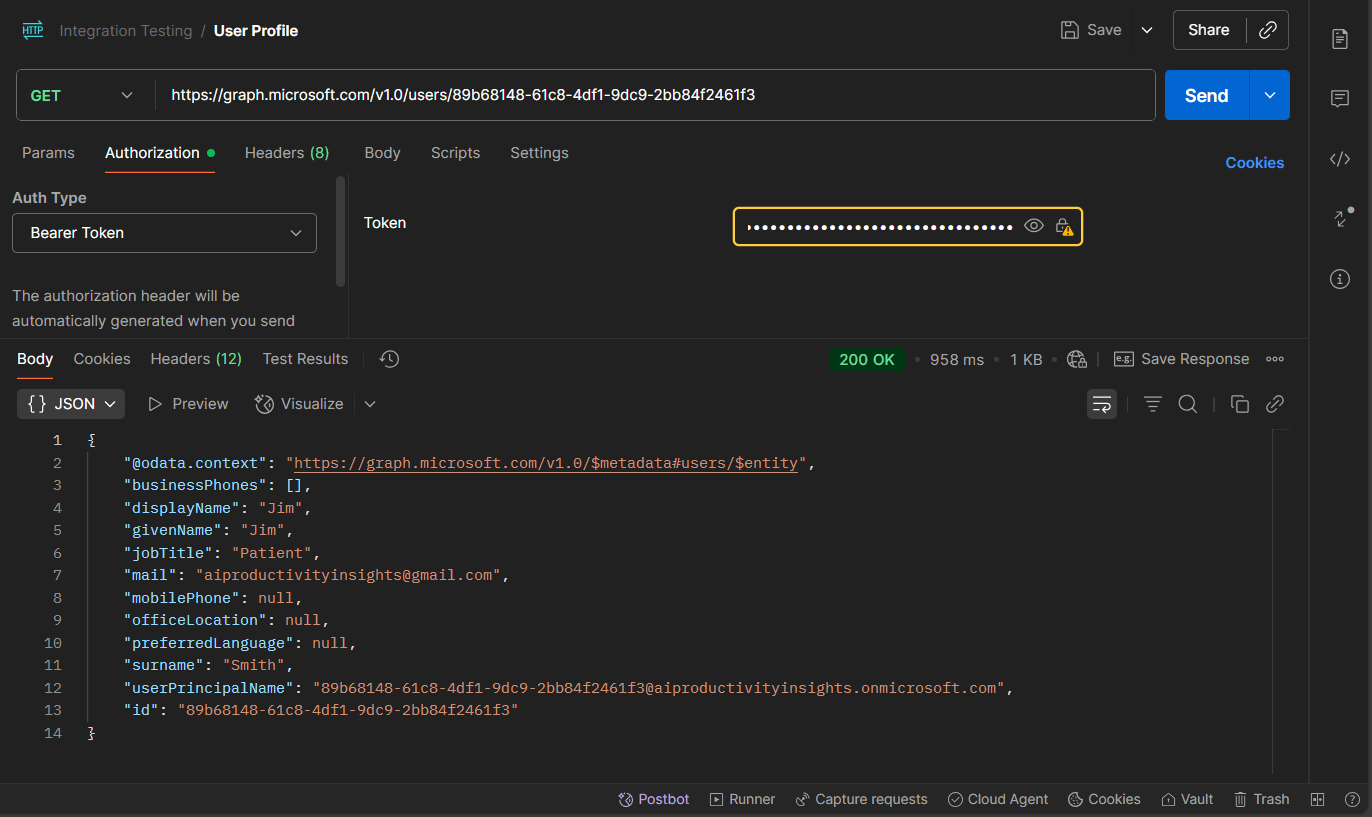Open the Code snippet icon in sidebar

(x=1340, y=159)
